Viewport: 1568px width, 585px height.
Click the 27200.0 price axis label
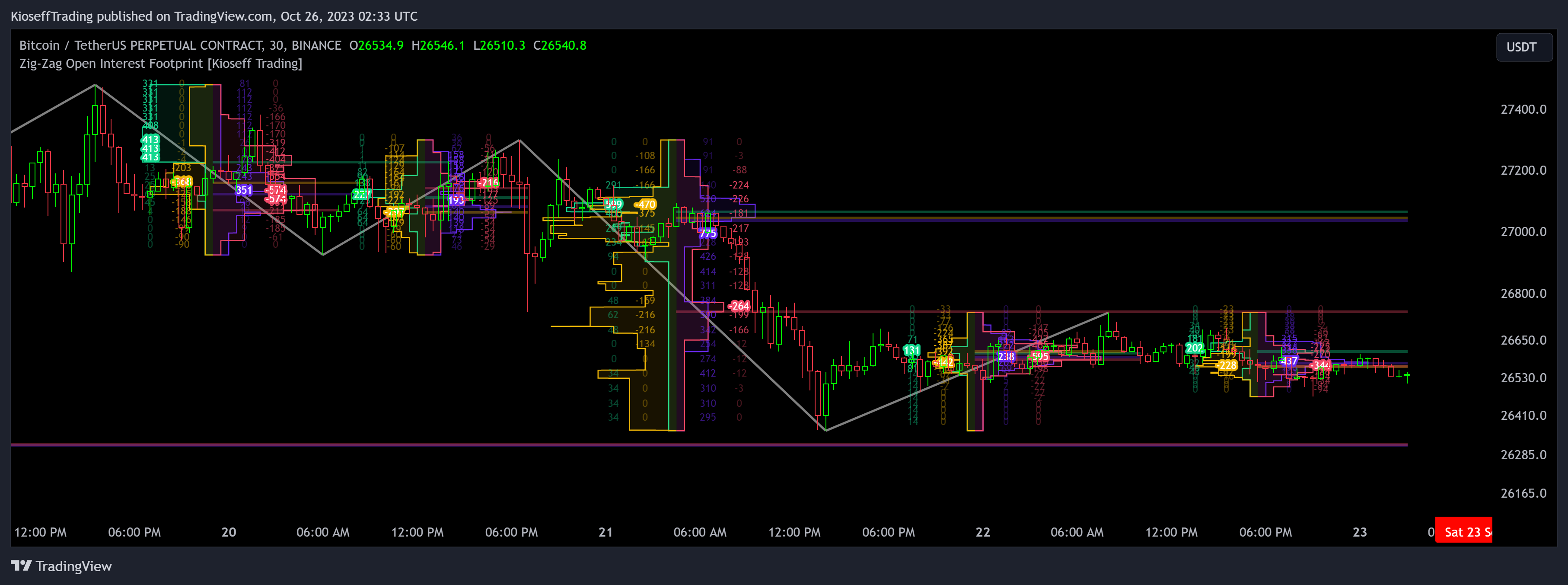(x=1523, y=170)
